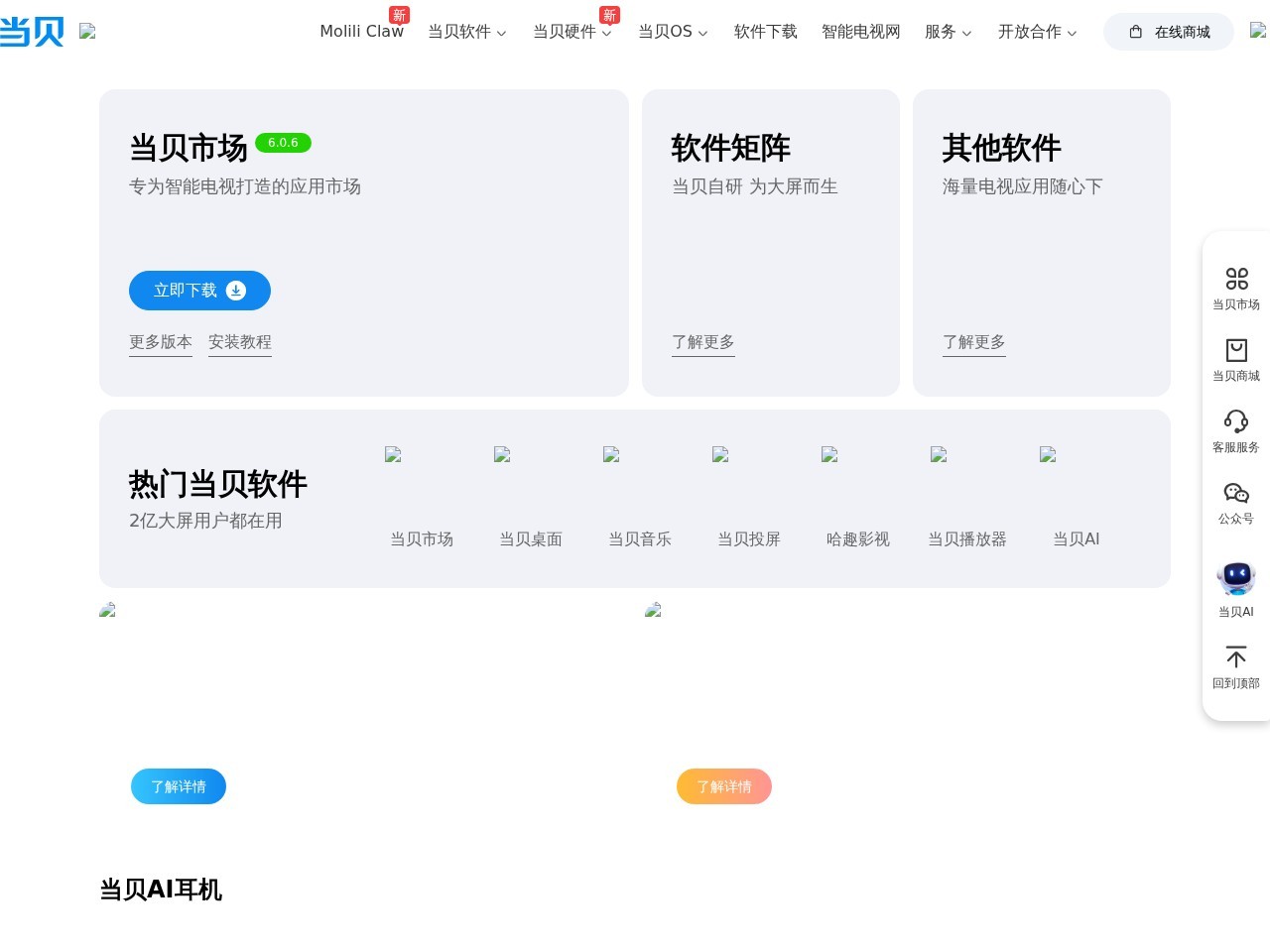This screenshot has height=952, width=1270.
Task: Click the 6.0.6 version badge
Action: [283, 143]
